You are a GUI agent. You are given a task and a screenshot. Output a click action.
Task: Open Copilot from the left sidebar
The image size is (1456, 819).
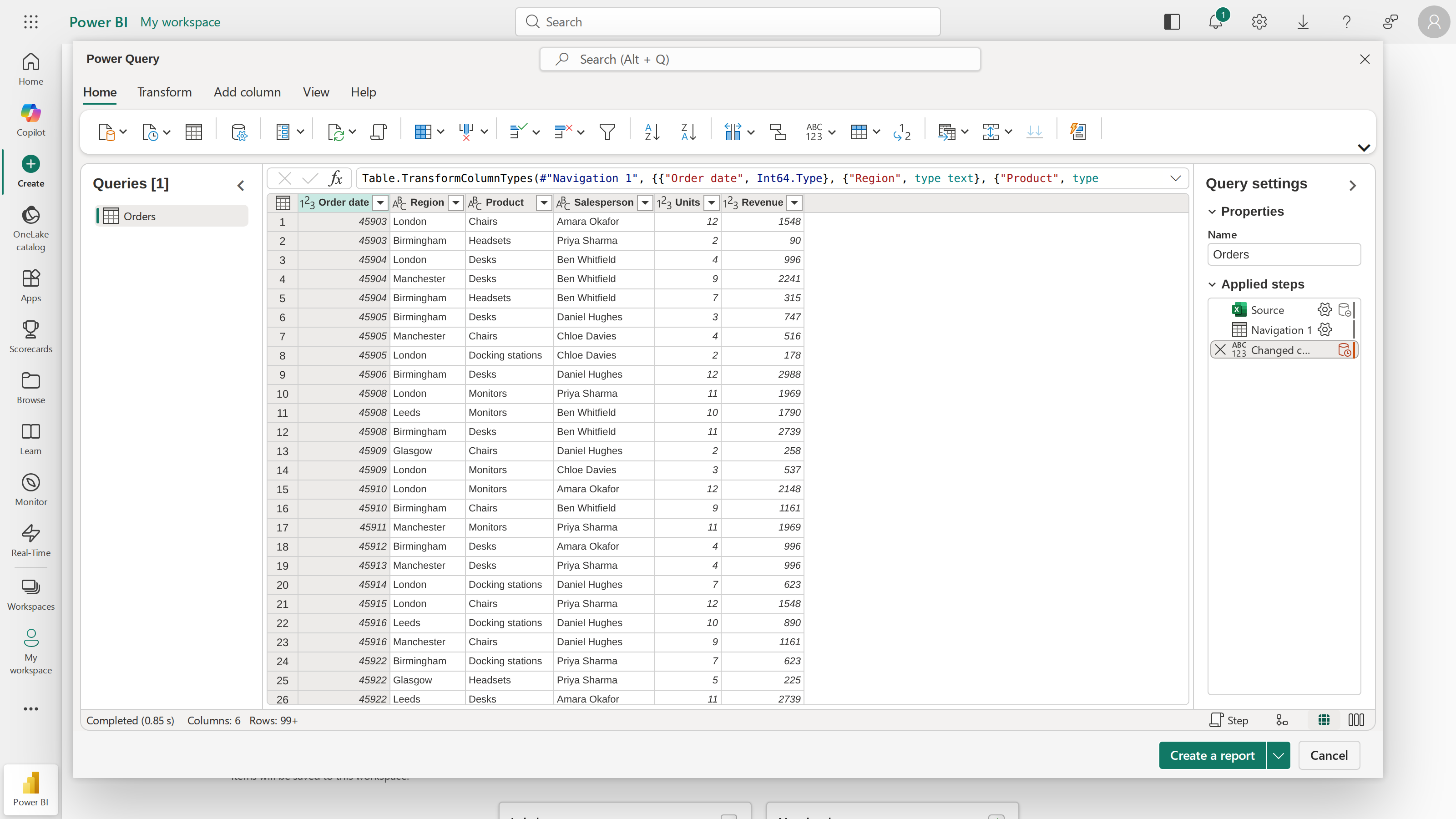coord(31,120)
